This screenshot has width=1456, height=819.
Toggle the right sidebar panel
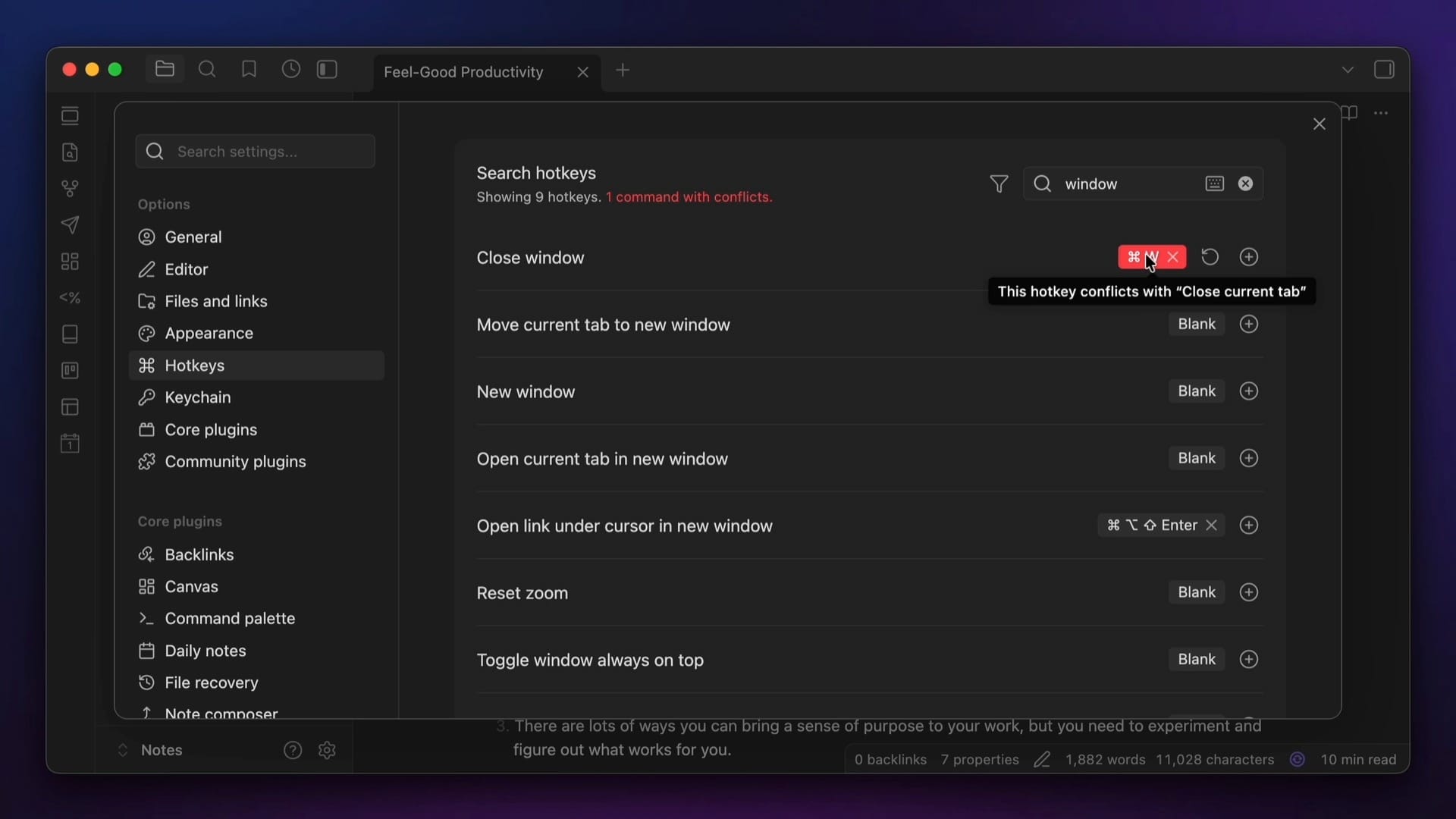click(x=1383, y=70)
